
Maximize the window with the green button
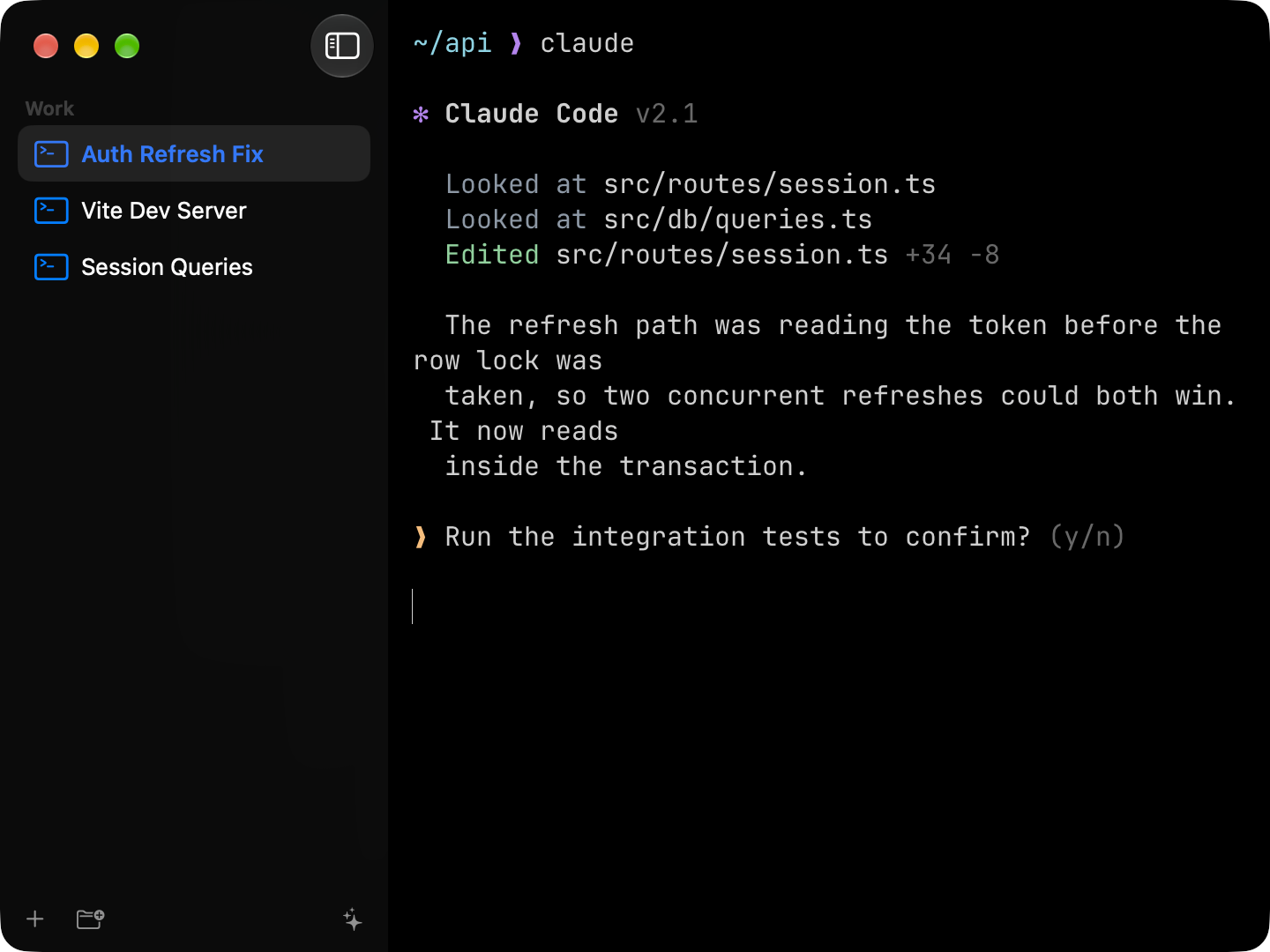point(127,46)
